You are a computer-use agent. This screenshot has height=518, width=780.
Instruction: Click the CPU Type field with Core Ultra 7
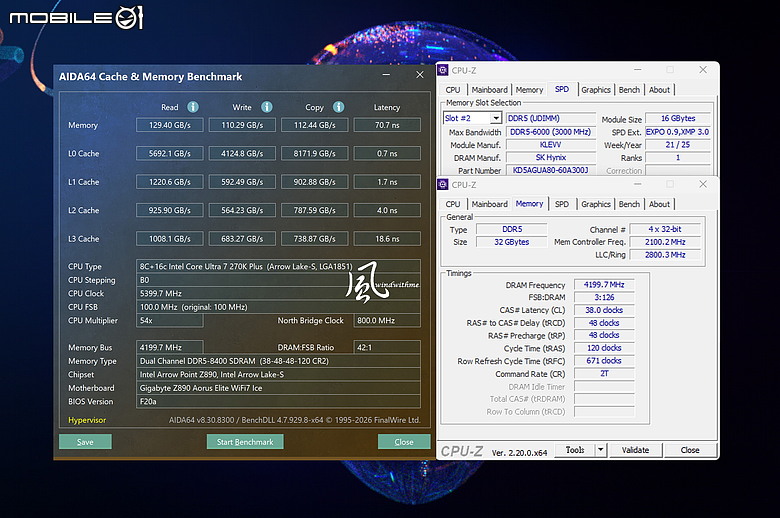278,266
